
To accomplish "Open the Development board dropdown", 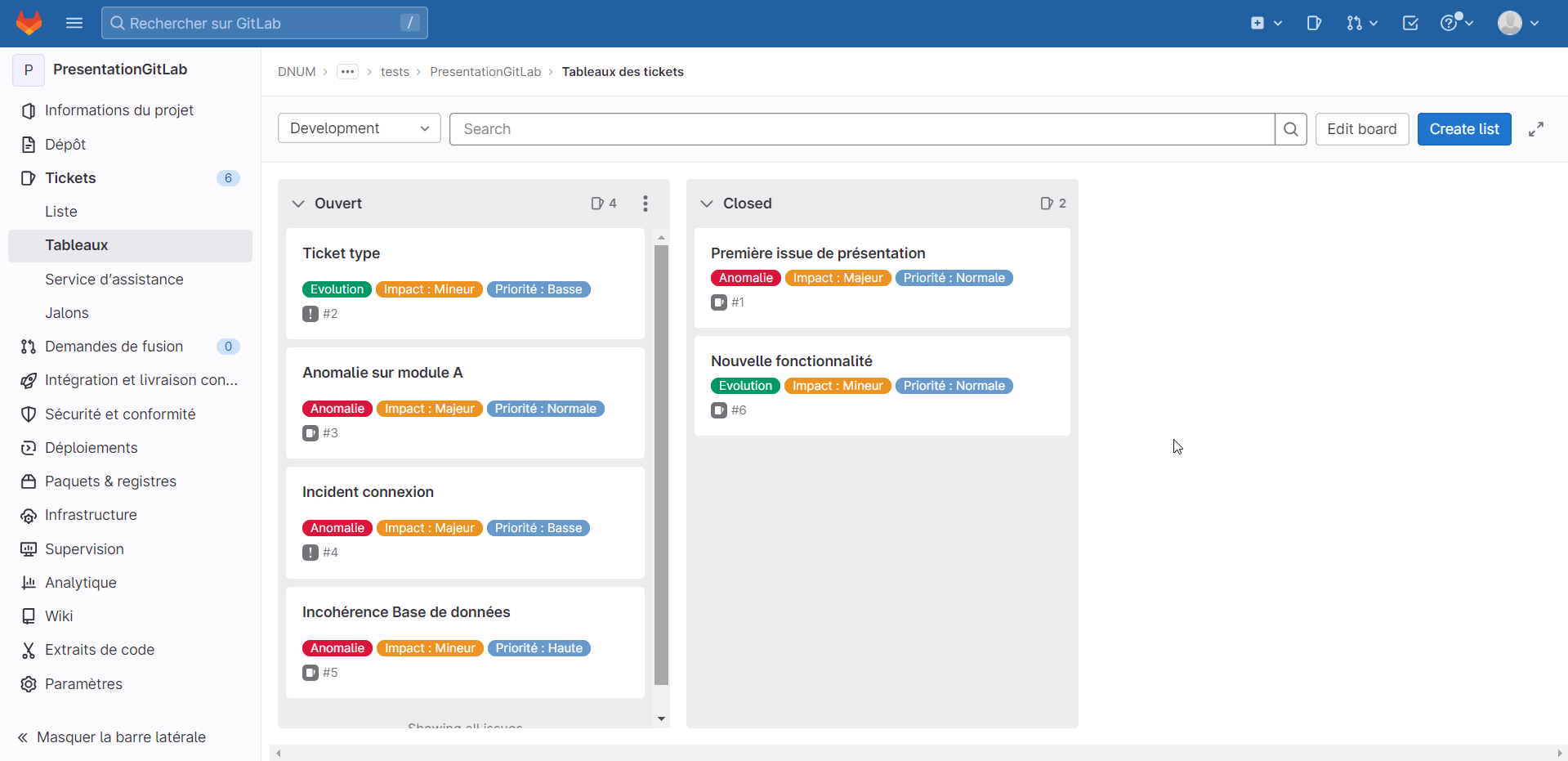I will coord(360,128).
